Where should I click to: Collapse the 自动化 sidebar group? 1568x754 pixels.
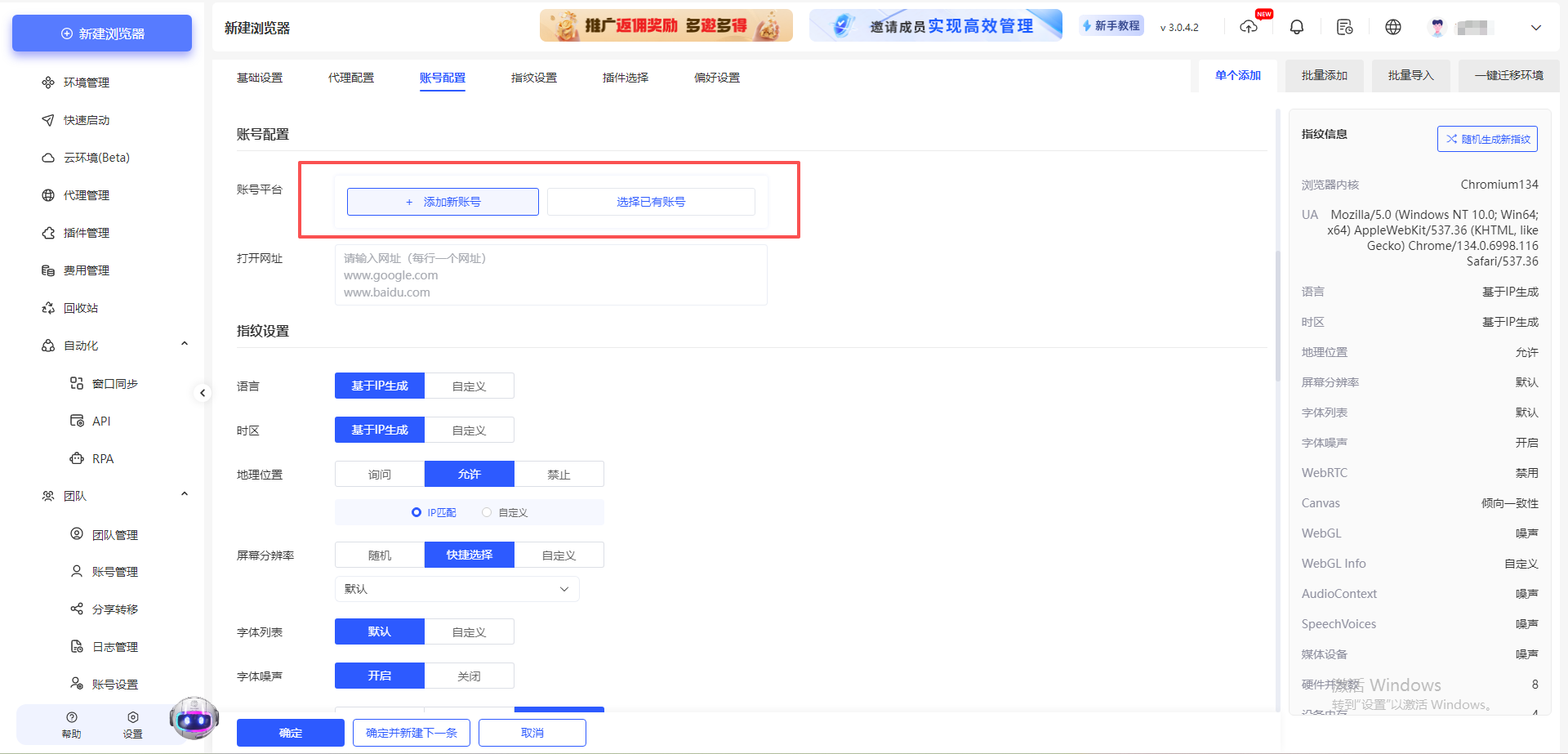click(x=184, y=343)
